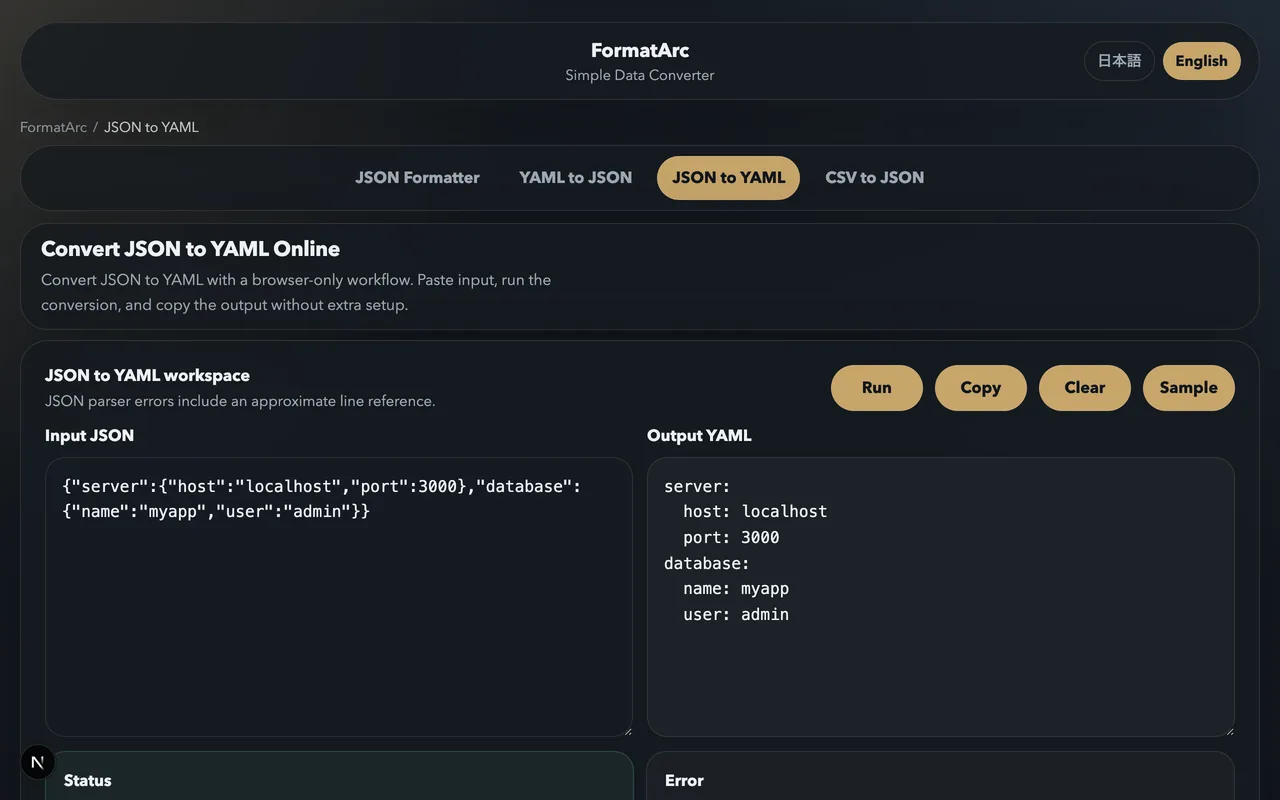Load the Sample JSON data
The image size is (1280, 800).
click(1188, 388)
